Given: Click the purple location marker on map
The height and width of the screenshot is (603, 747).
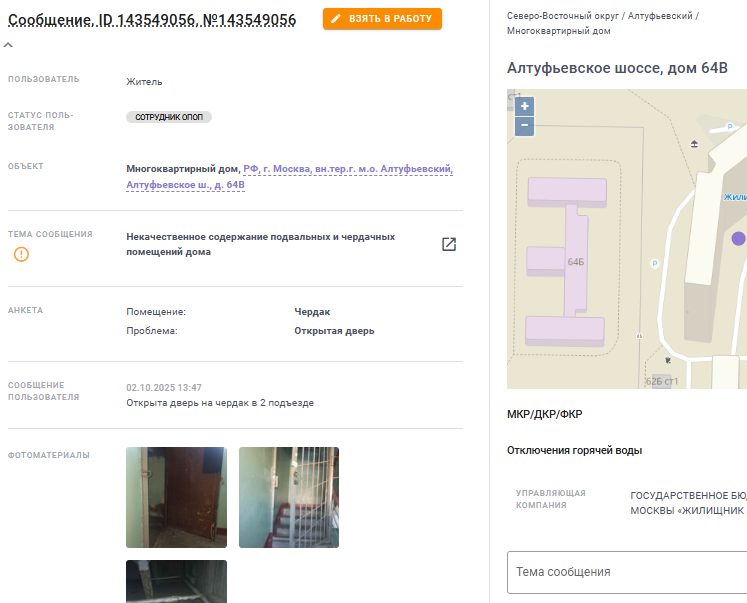Looking at the screenshot, I should coord(738,238).
